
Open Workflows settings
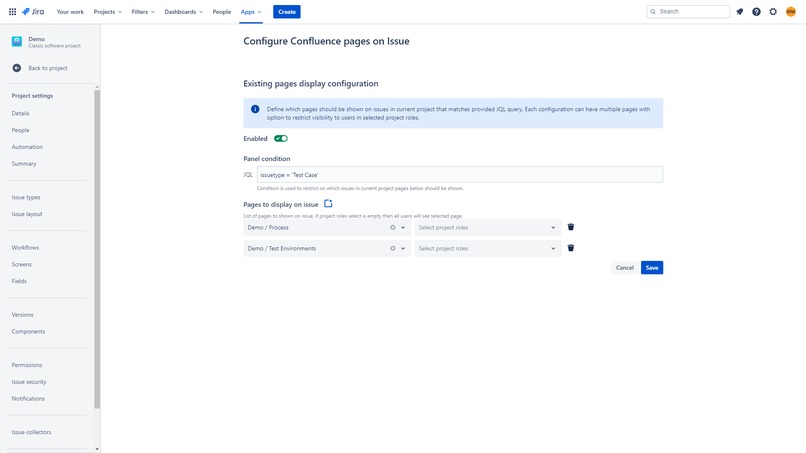(25, 247)
